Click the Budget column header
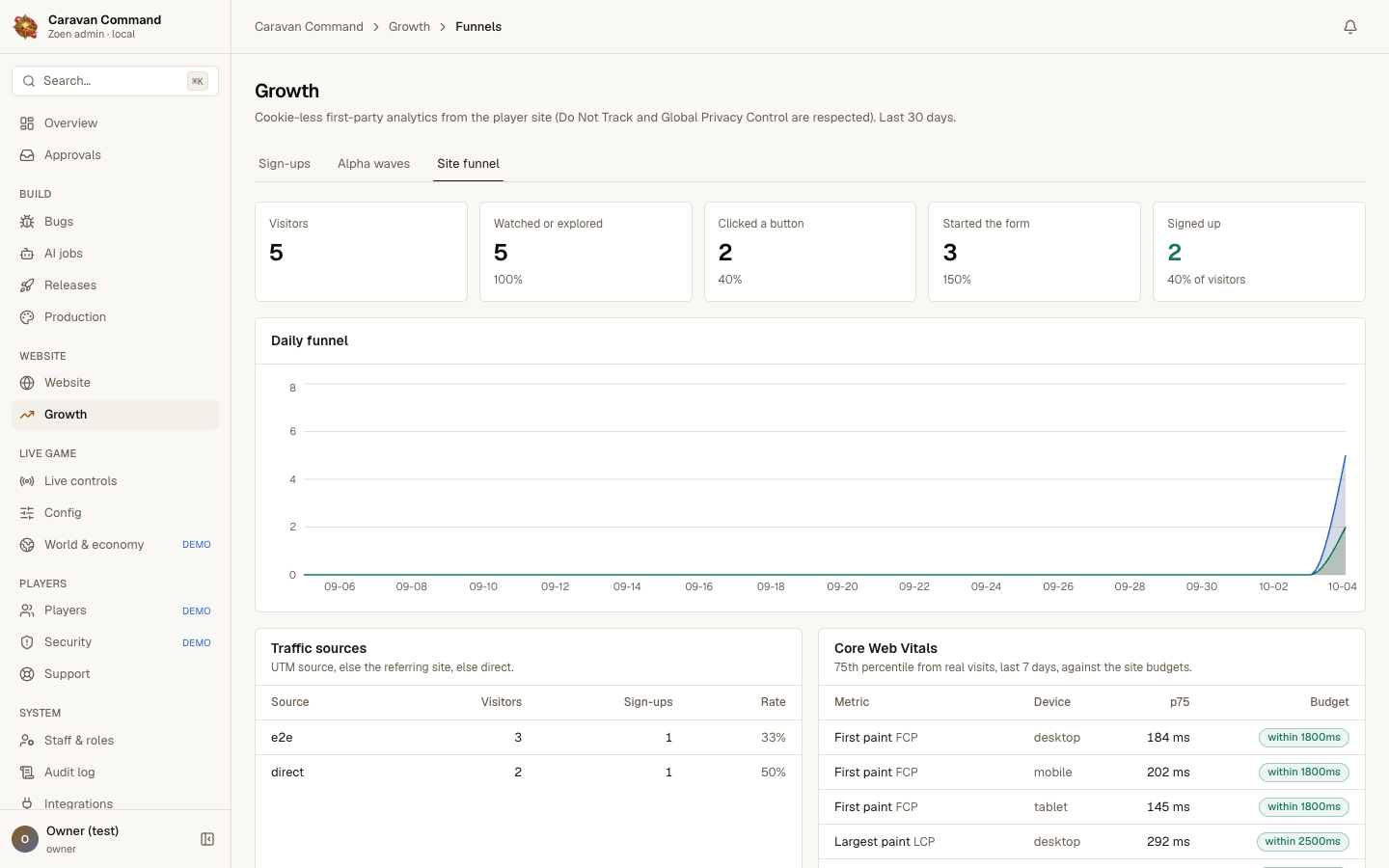 pos(1329,702)
